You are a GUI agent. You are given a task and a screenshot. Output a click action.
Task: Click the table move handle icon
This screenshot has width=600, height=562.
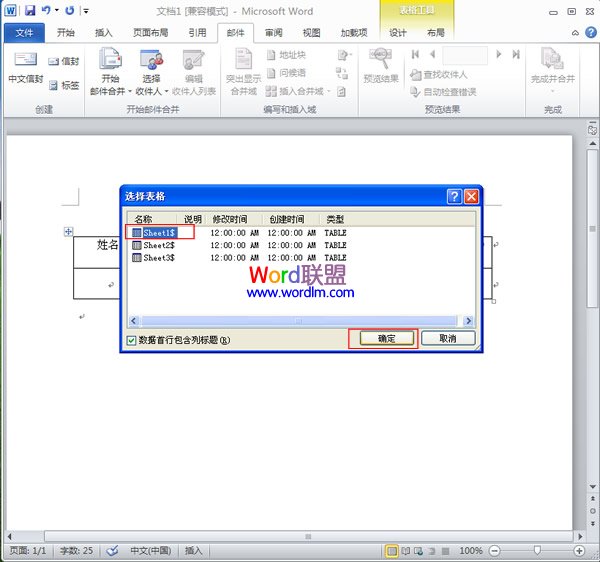[68, 231]
